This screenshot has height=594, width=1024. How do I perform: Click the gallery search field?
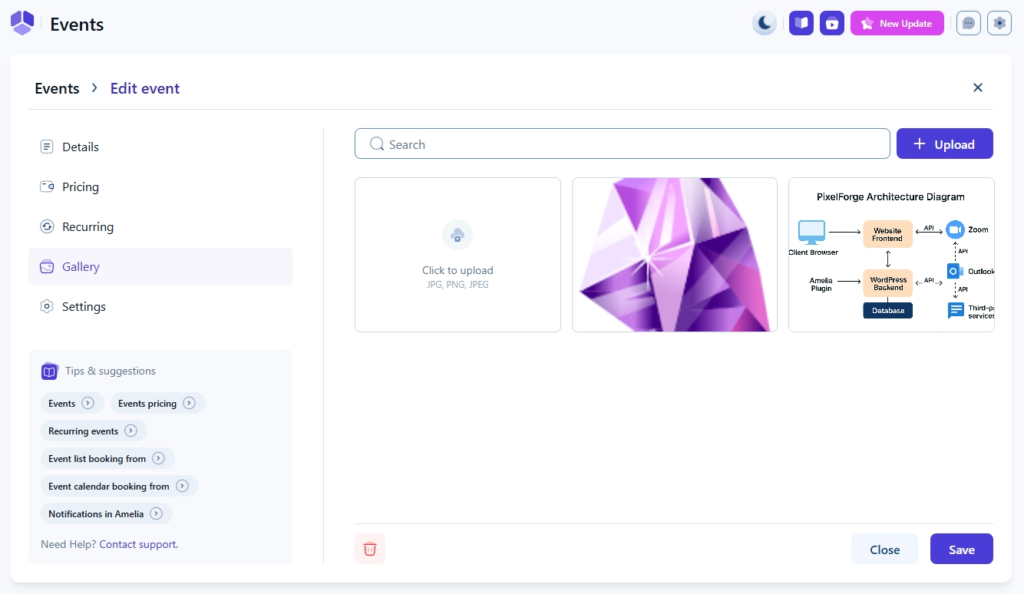622,144
